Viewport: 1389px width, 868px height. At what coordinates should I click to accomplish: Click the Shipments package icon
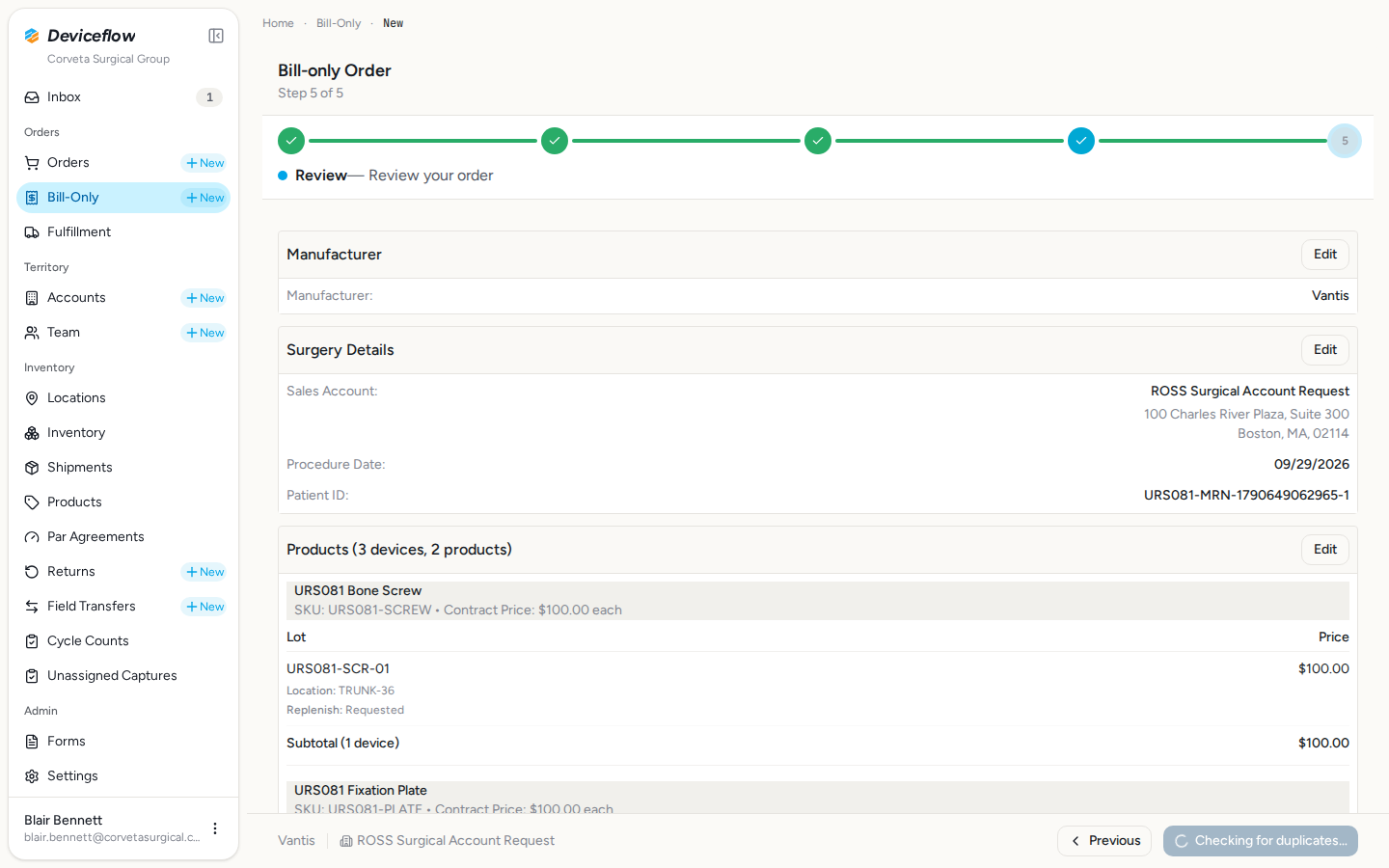[32, 468]
